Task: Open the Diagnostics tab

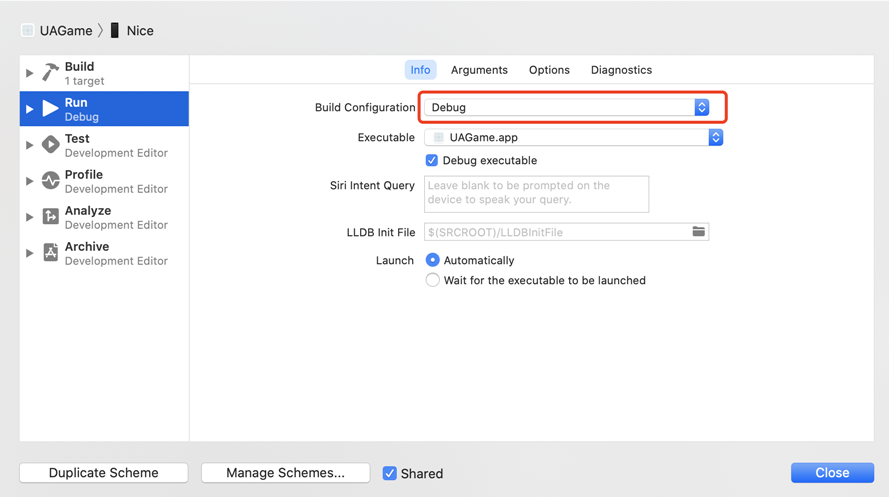Action: [621, 70]
